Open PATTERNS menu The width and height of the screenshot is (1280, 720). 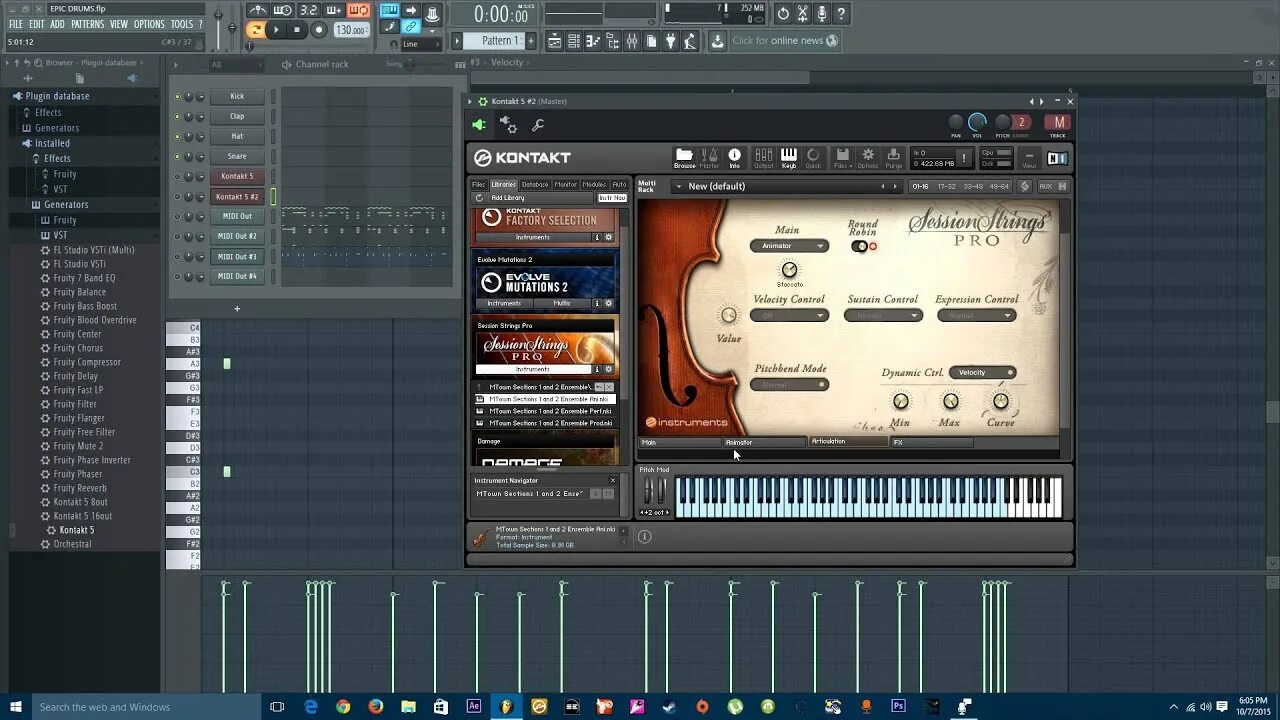click(x=87, y=24)
